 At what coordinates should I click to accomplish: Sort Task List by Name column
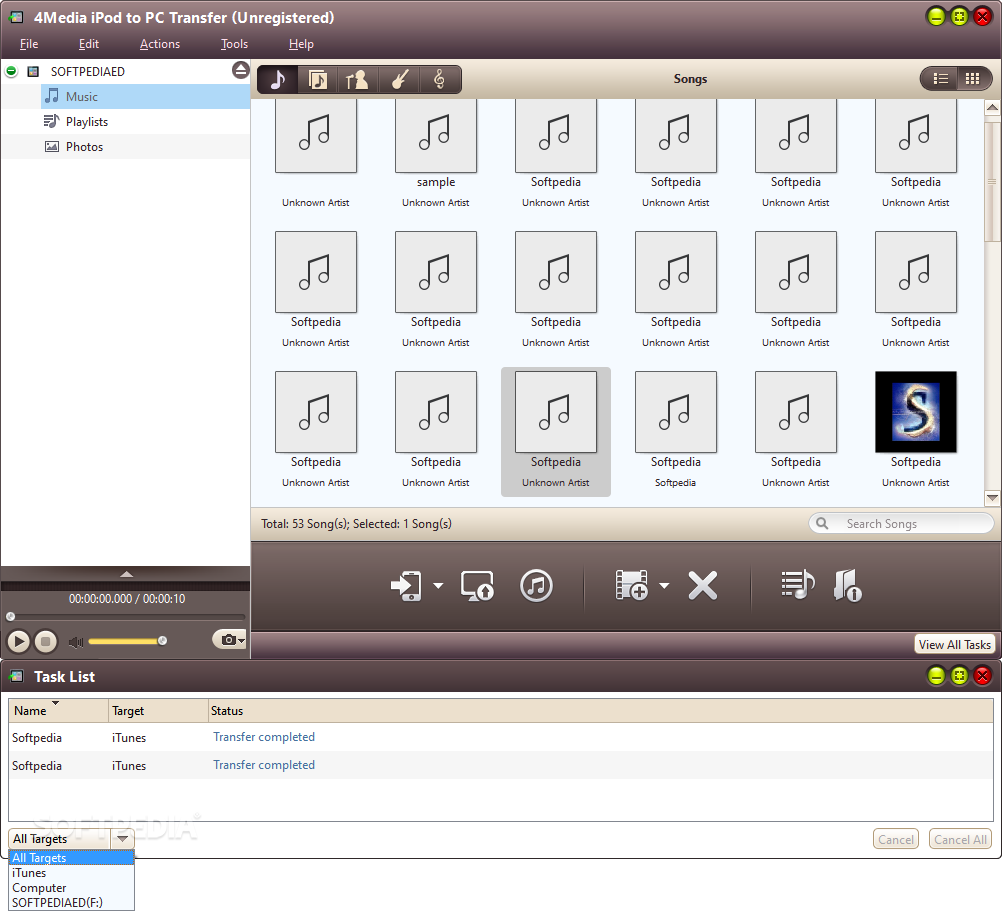[x=58, y=710]
